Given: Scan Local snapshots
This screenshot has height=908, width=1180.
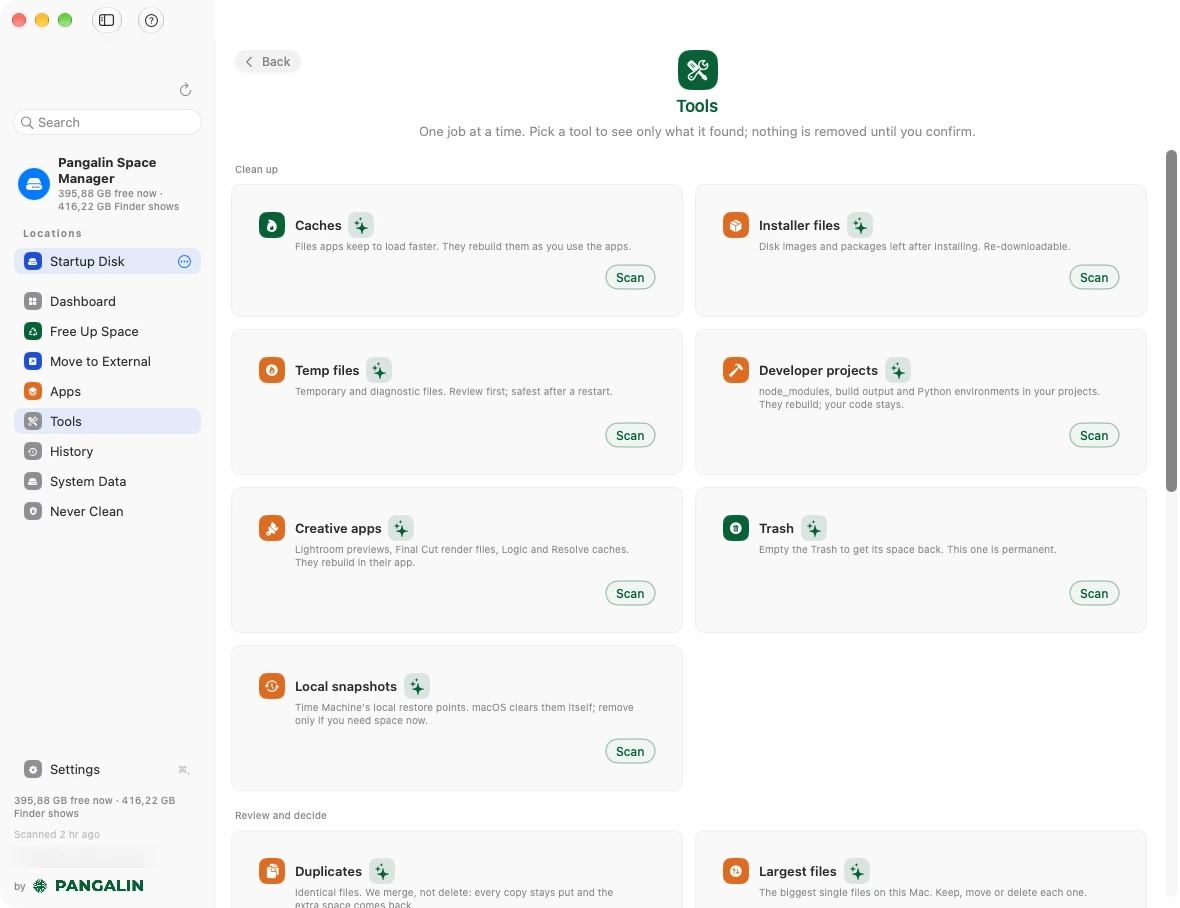Looking at the screenshot, I should 630,752.
